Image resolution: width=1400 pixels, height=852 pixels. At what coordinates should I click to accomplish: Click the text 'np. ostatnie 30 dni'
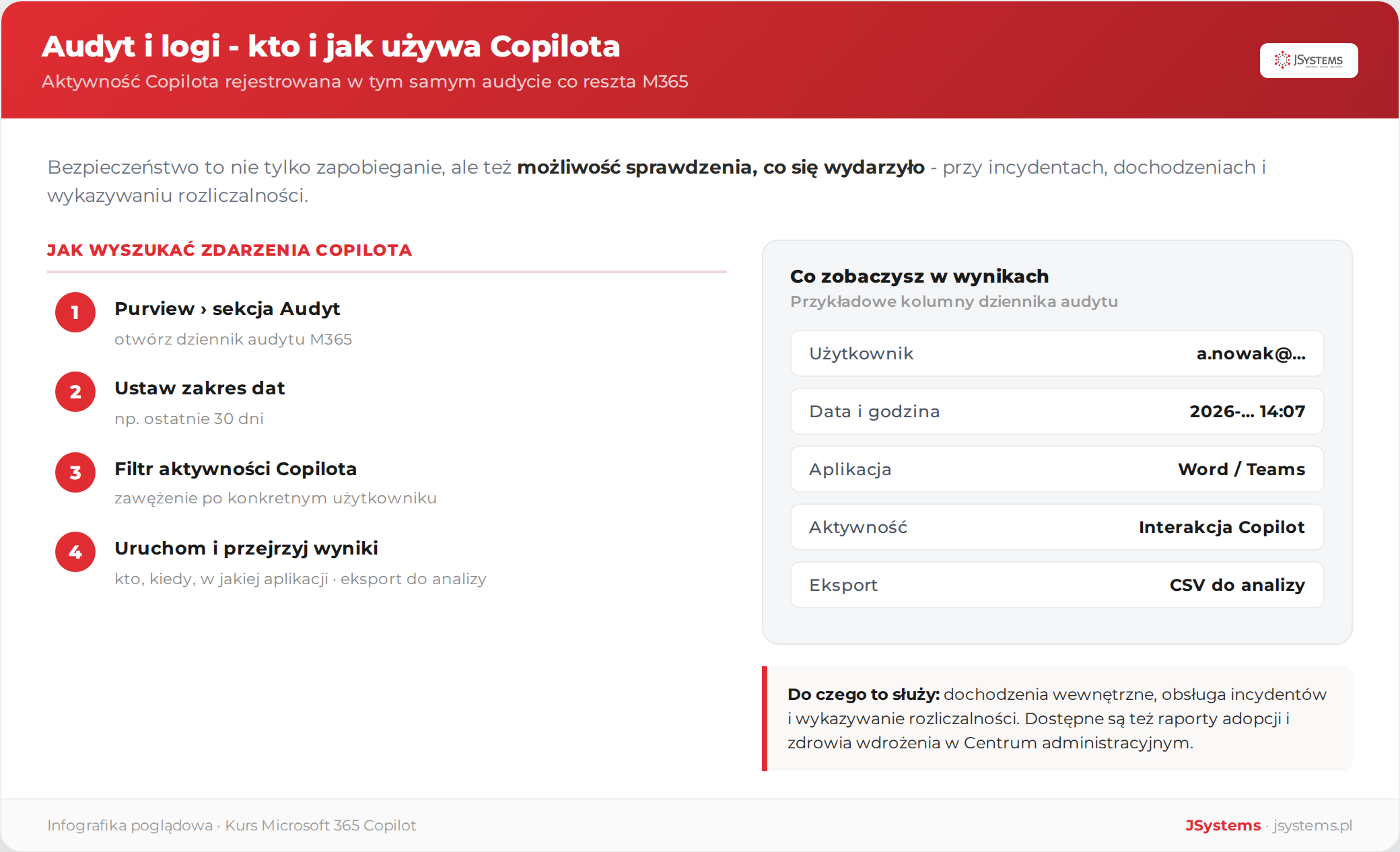point(189,419)
